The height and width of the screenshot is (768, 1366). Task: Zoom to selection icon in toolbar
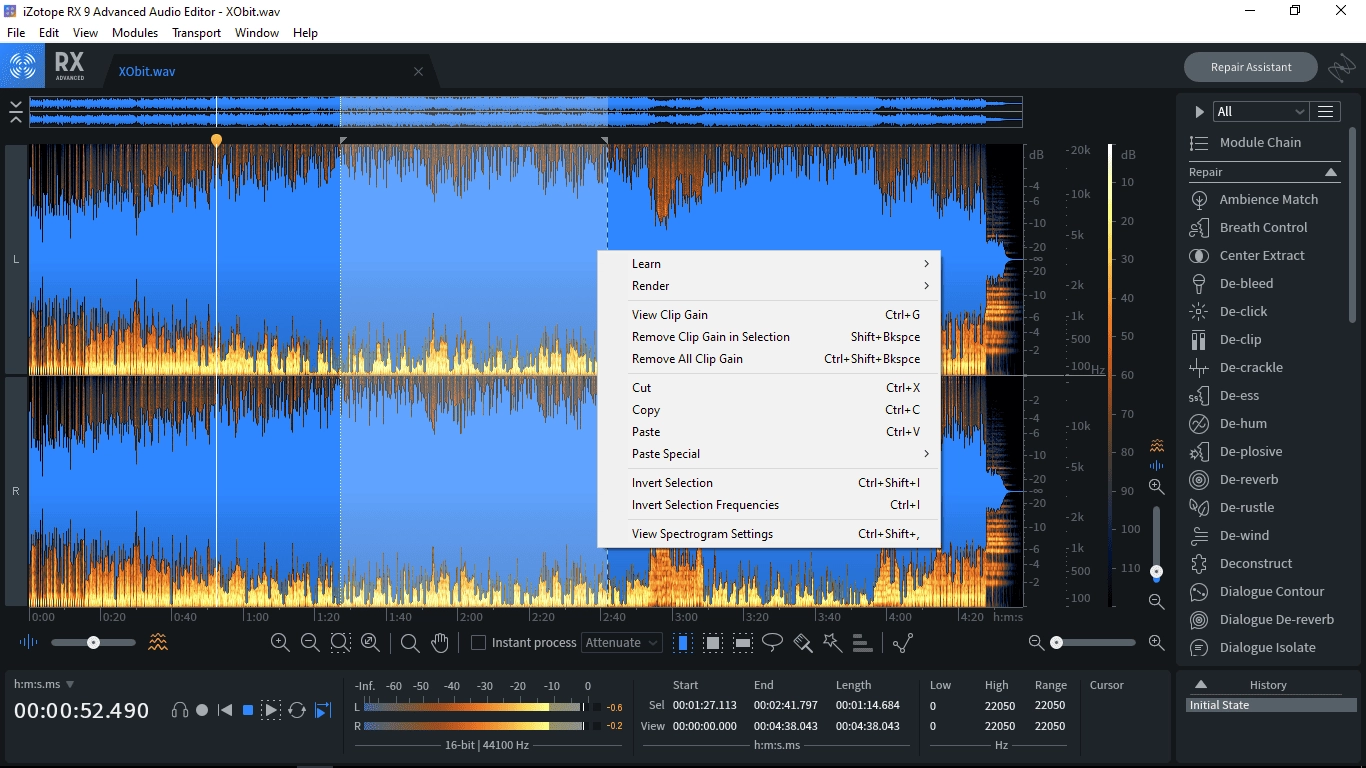(x=340, y=643)
